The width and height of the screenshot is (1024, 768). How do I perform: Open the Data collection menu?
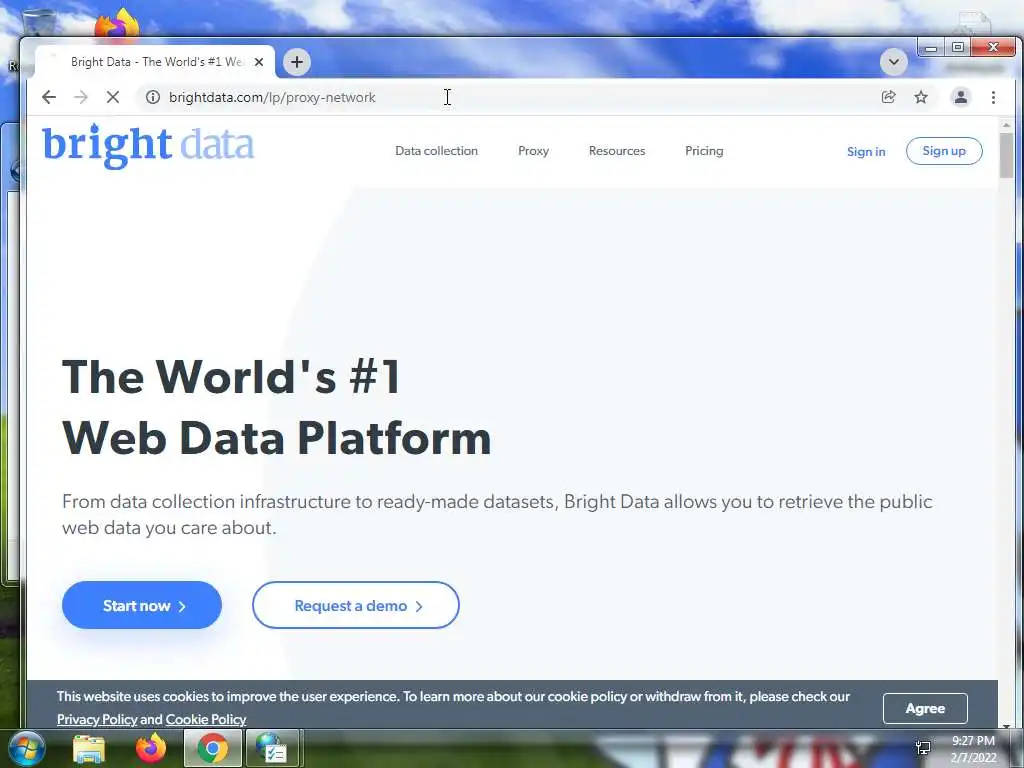(436, 151)
